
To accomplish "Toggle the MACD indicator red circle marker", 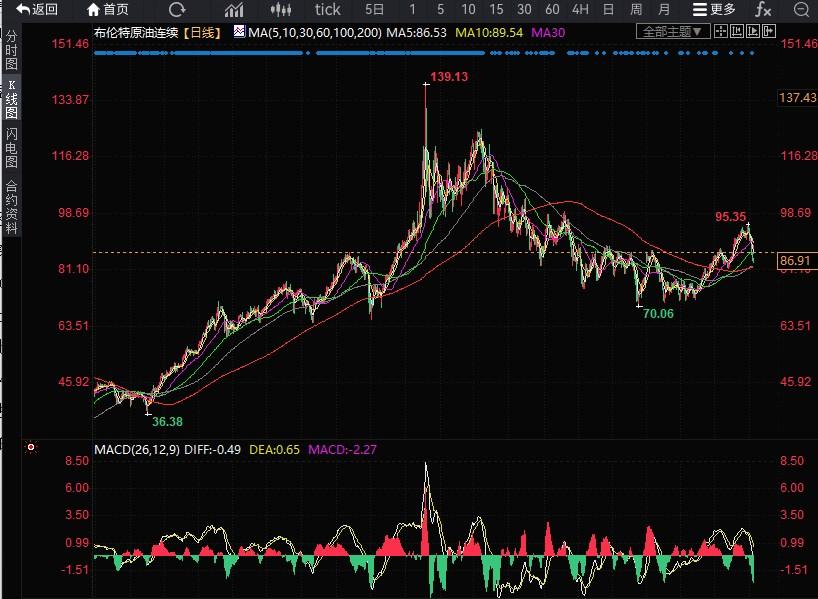I will 31,447.
